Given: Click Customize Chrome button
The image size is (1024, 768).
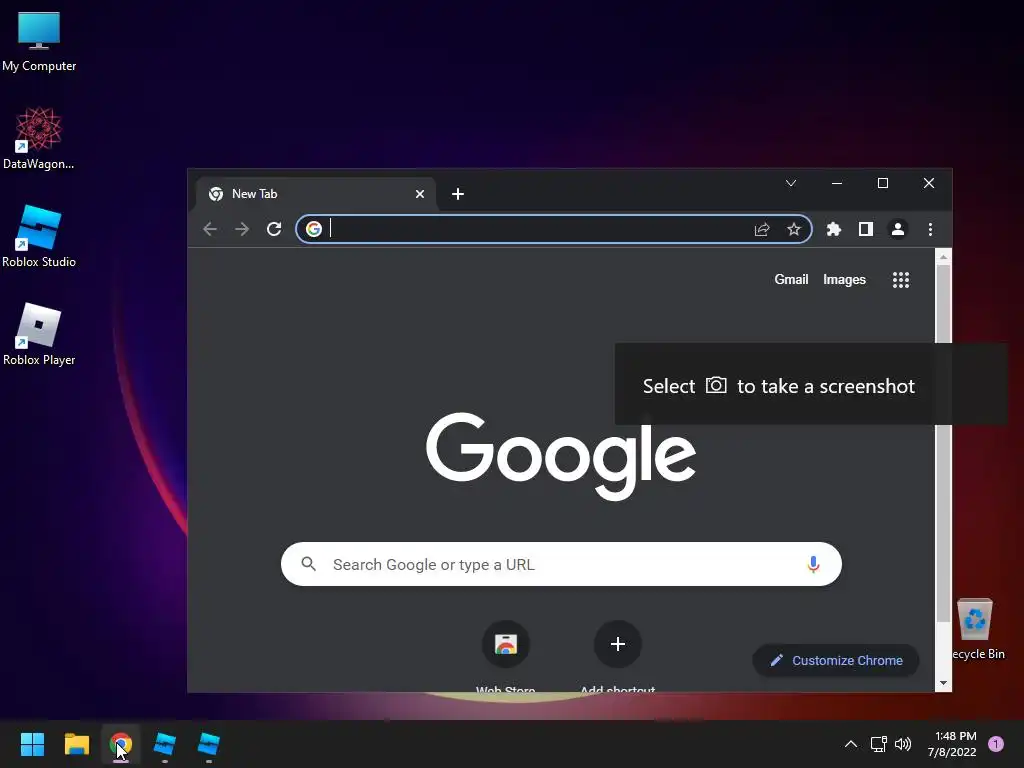Looking at the screenshot, I should (x=836, y=660).
